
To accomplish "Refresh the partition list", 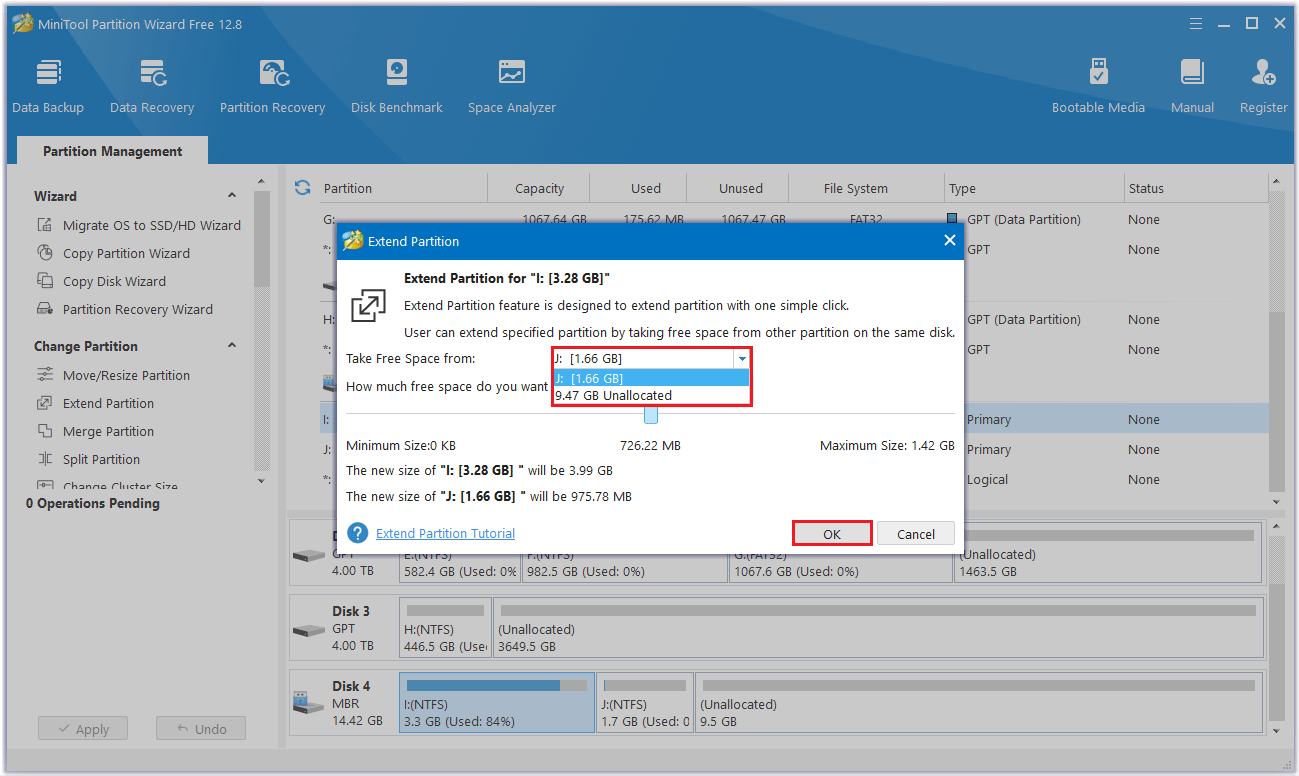I will (x=303, y=187).
